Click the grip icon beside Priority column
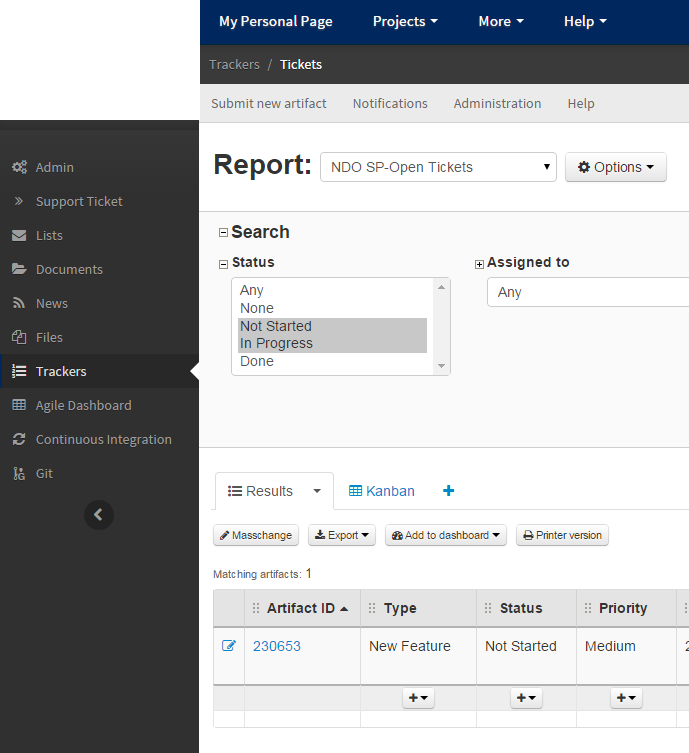This screenshot has width=689, height=753. 588,608
